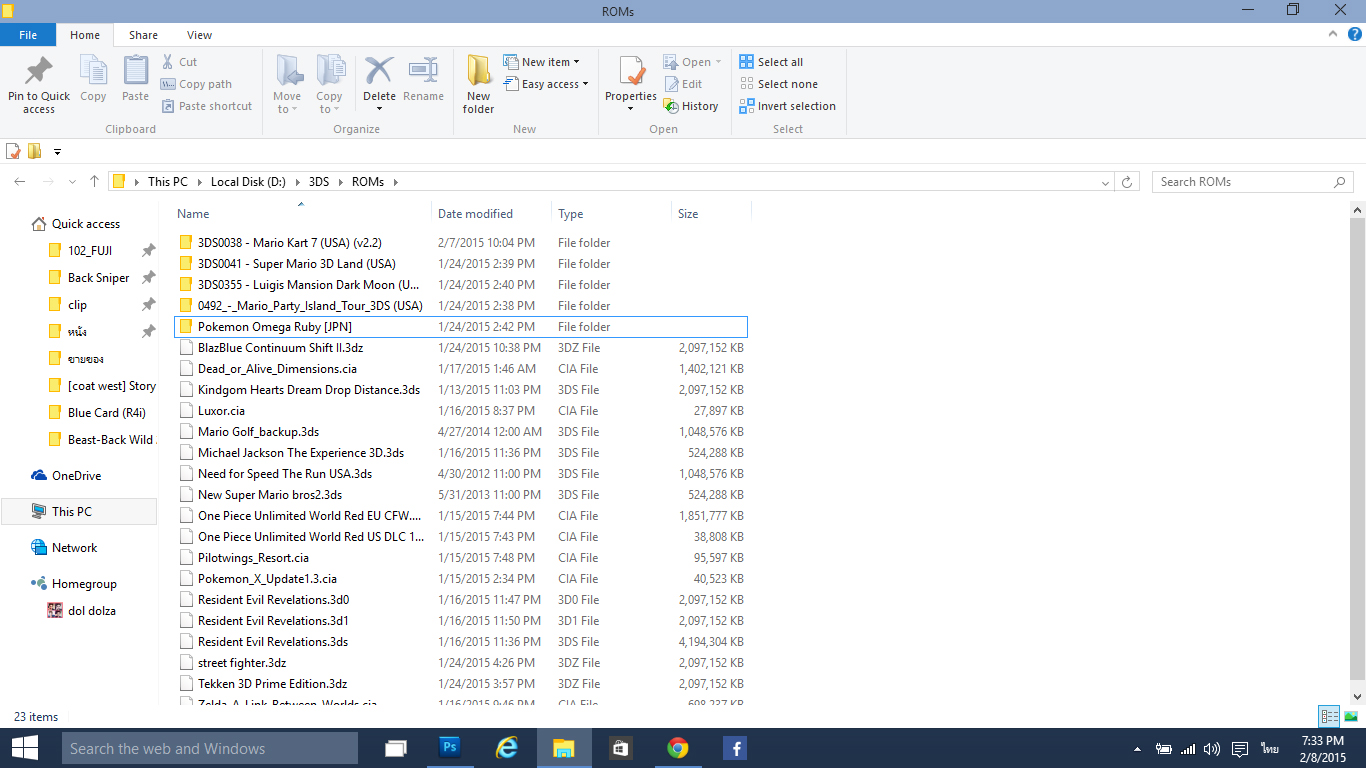Expand the Easy access dropdown
Image resolution: width=1366 pixels, height=768 pixels.
(x=545, y=84)
